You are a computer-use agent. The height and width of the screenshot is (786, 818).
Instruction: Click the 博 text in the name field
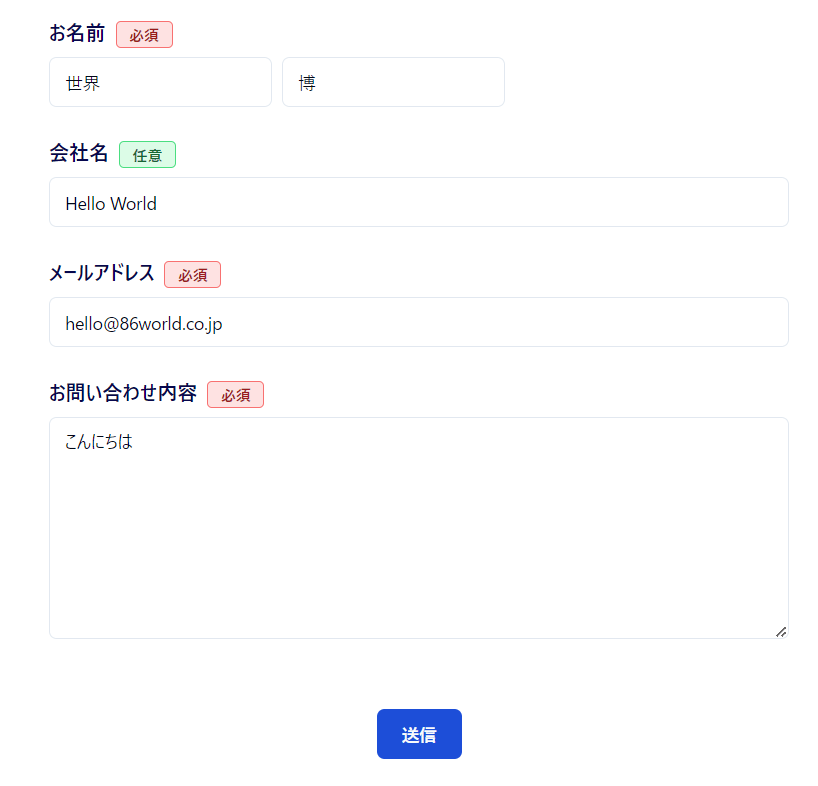click(307, 84)
